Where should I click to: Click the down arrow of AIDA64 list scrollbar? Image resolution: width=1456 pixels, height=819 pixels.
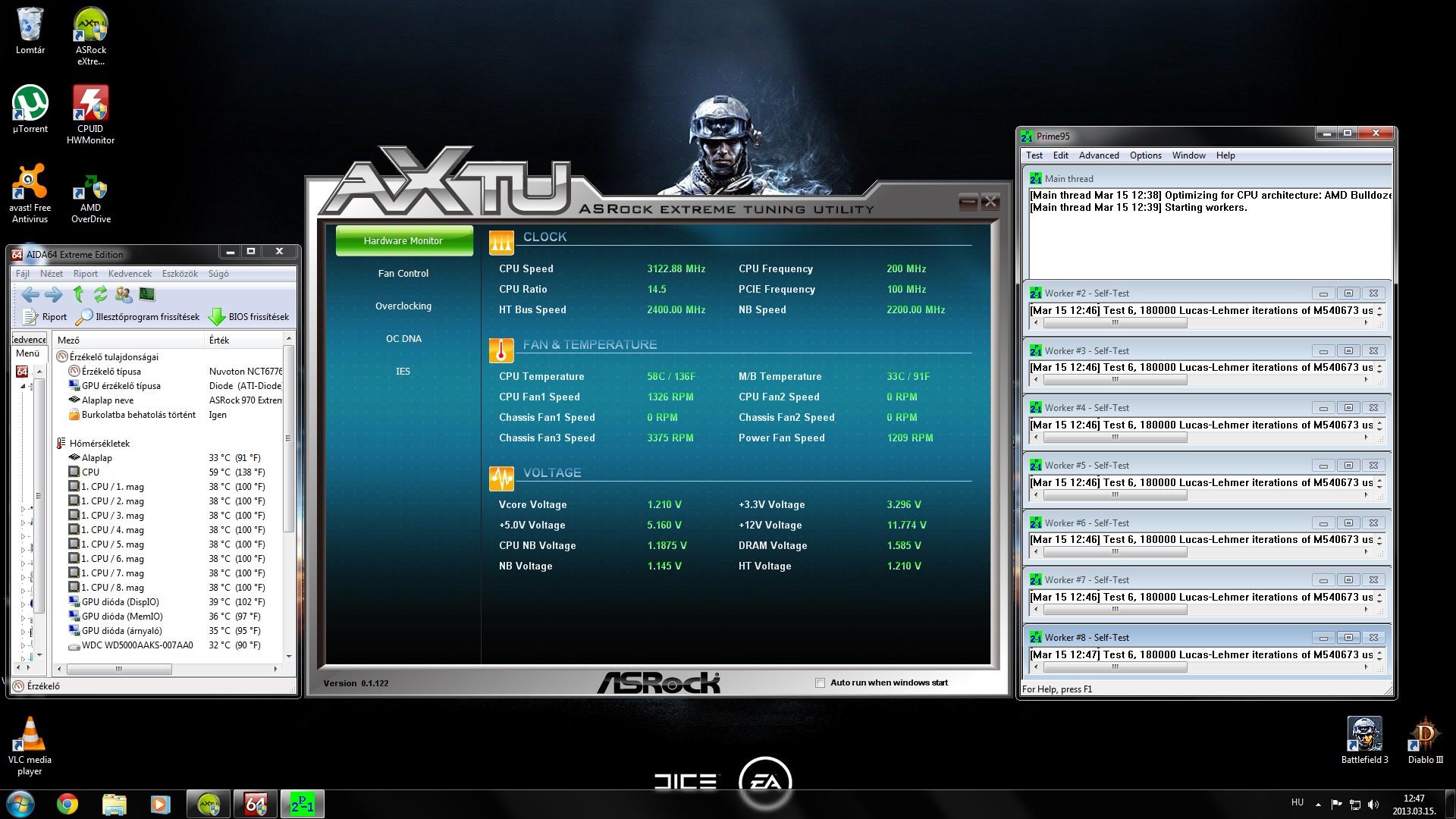coord(288,657)
